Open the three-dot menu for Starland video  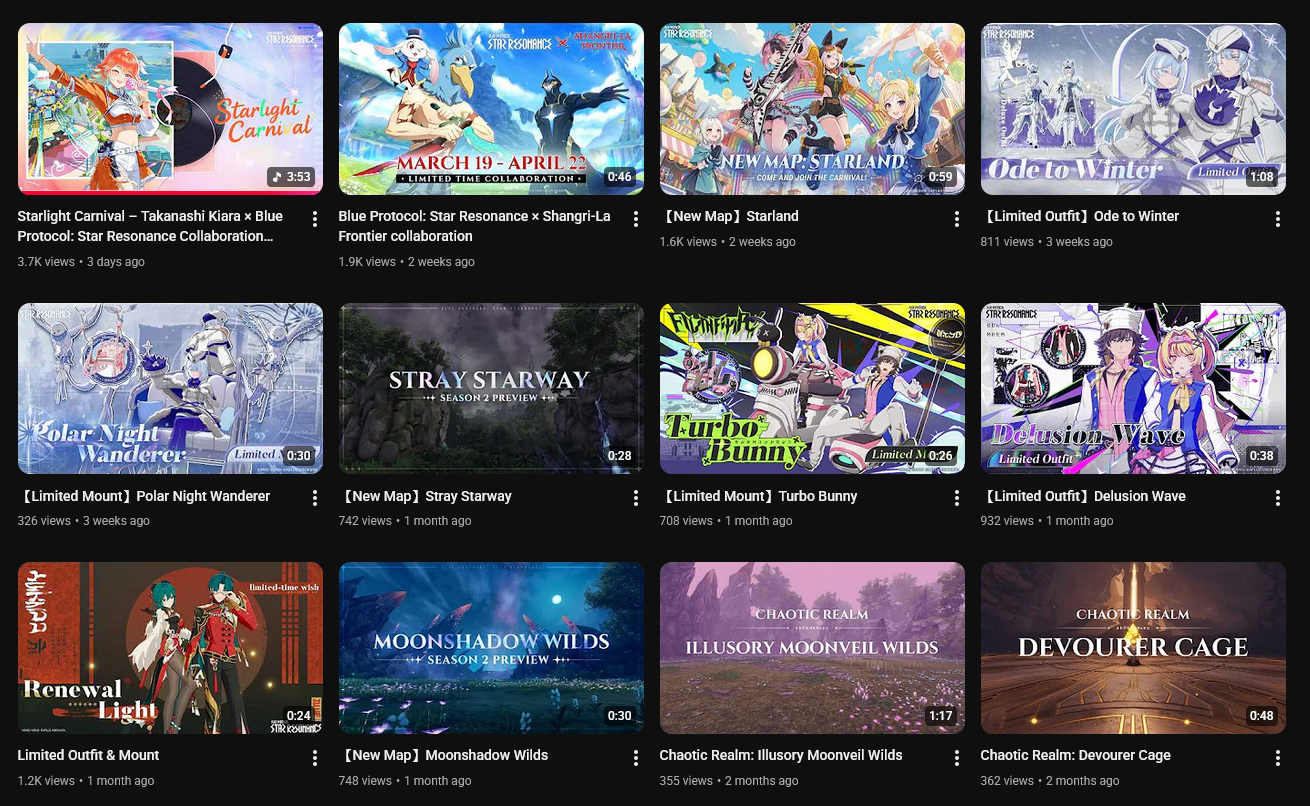point(957,219)
